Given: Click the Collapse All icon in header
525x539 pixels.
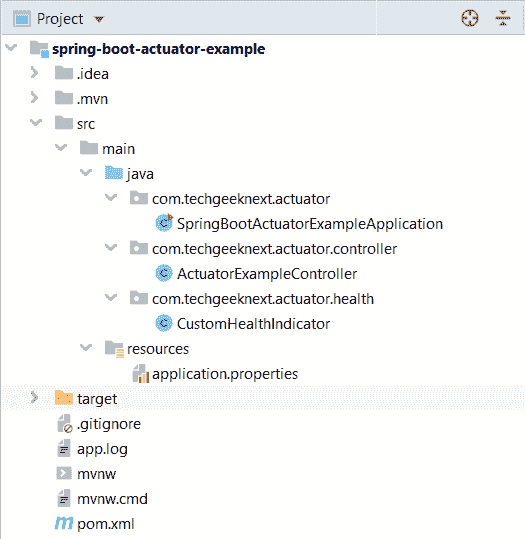Looking at the screenshot, I should 503,18.
